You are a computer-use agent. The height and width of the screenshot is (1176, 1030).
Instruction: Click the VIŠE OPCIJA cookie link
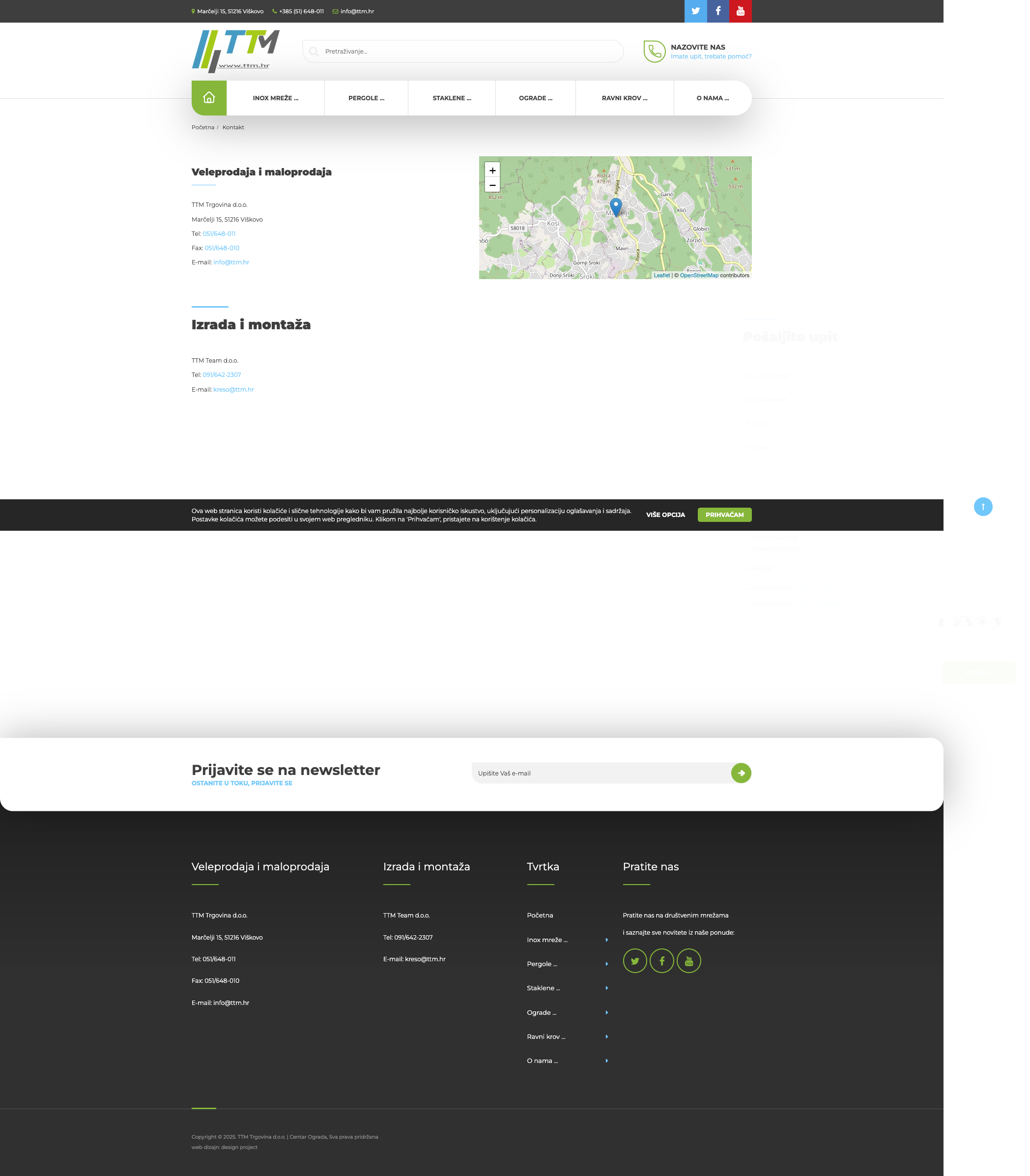665,515
